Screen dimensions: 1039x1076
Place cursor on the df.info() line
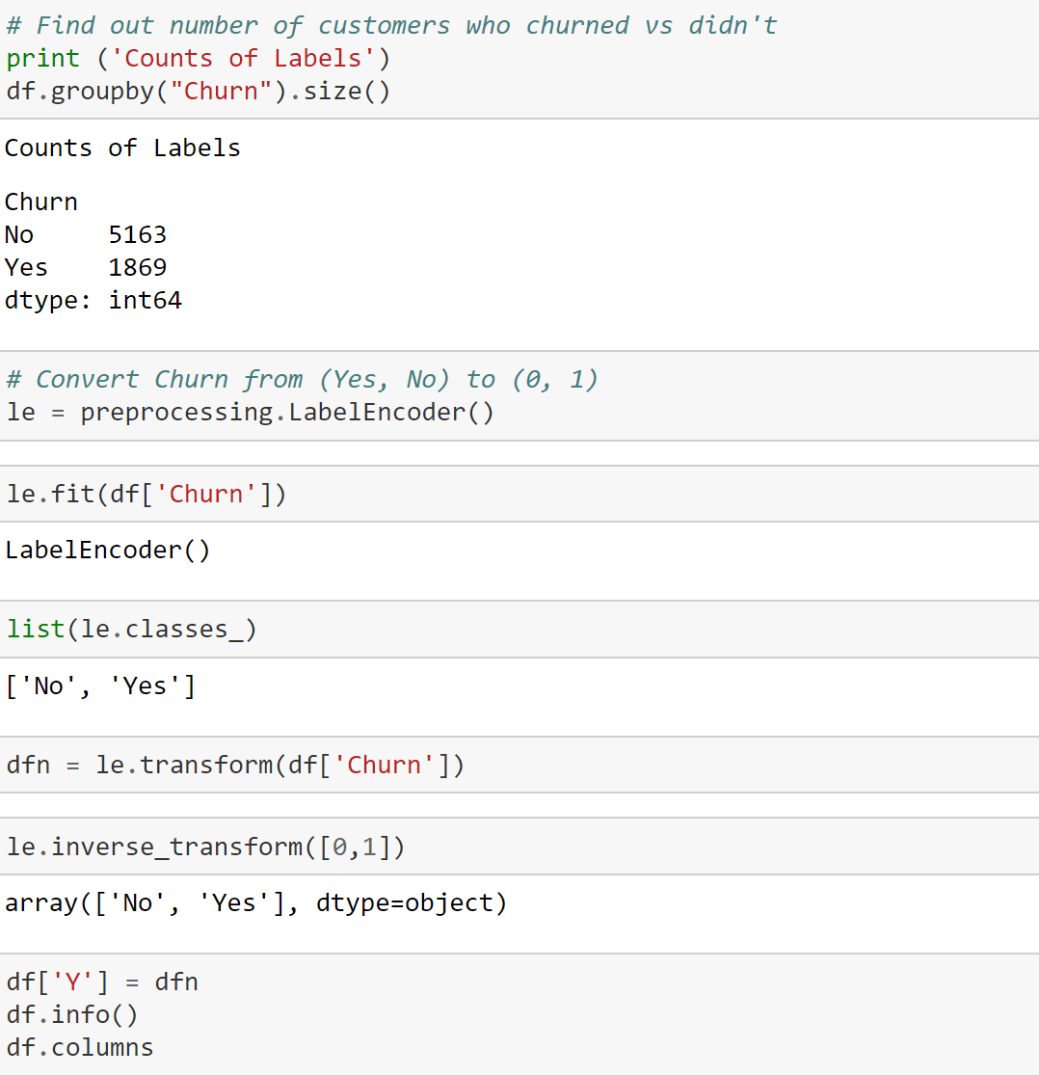[x=72, y=1015]
